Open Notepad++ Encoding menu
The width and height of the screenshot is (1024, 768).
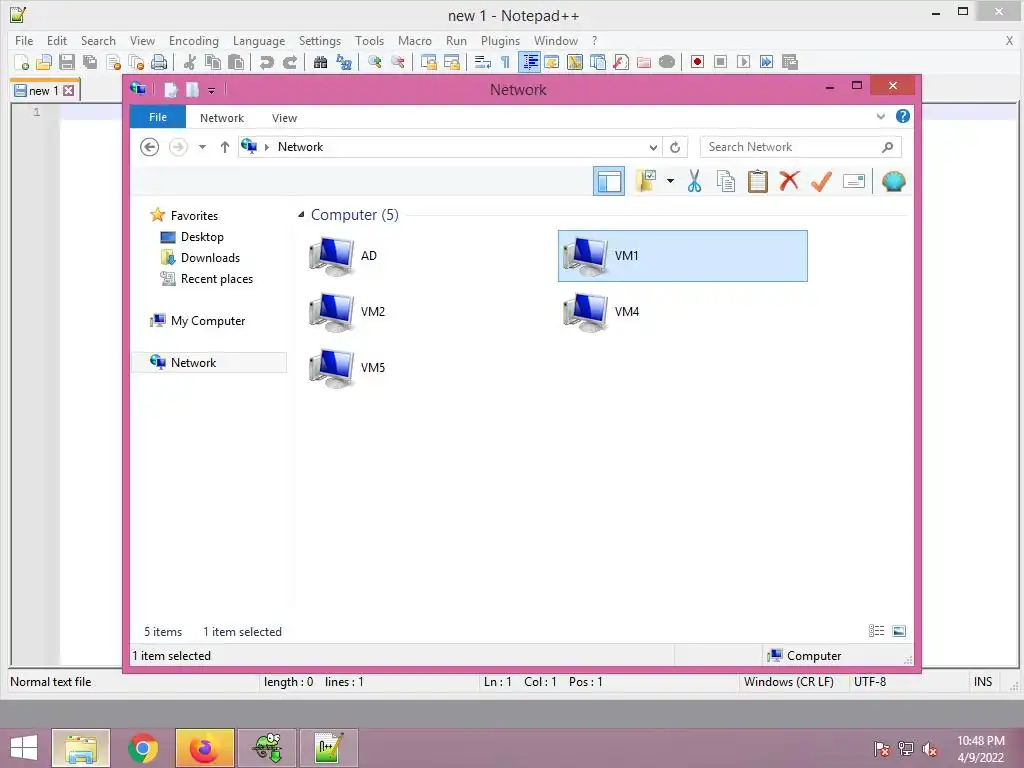193,40
